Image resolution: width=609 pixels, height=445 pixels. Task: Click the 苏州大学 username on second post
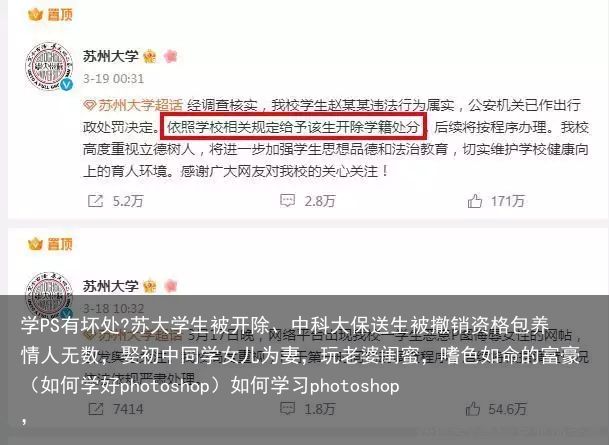click(110, 286)
